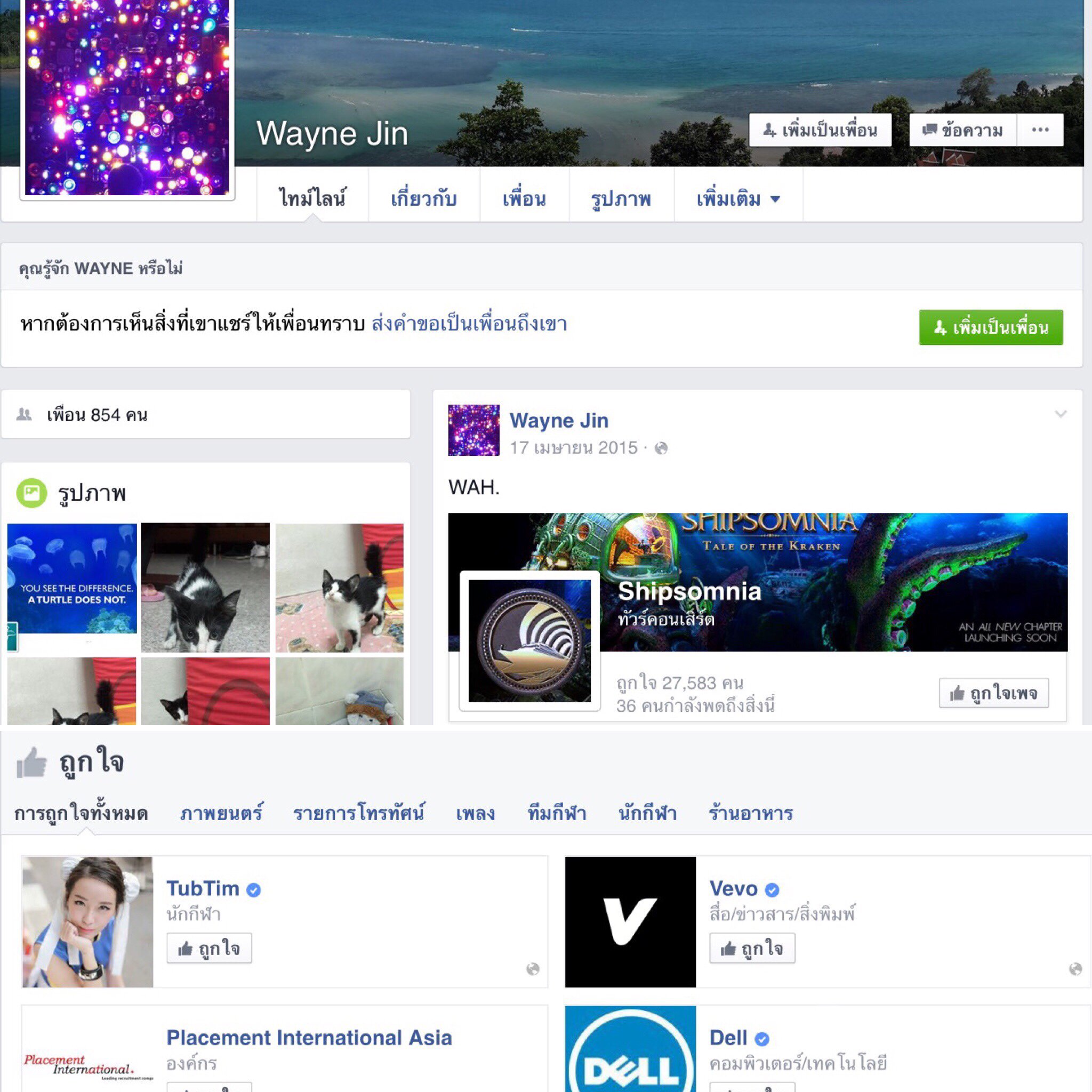
Task: Open the standing kitten on pink mat photo
Action: (339, 587)
